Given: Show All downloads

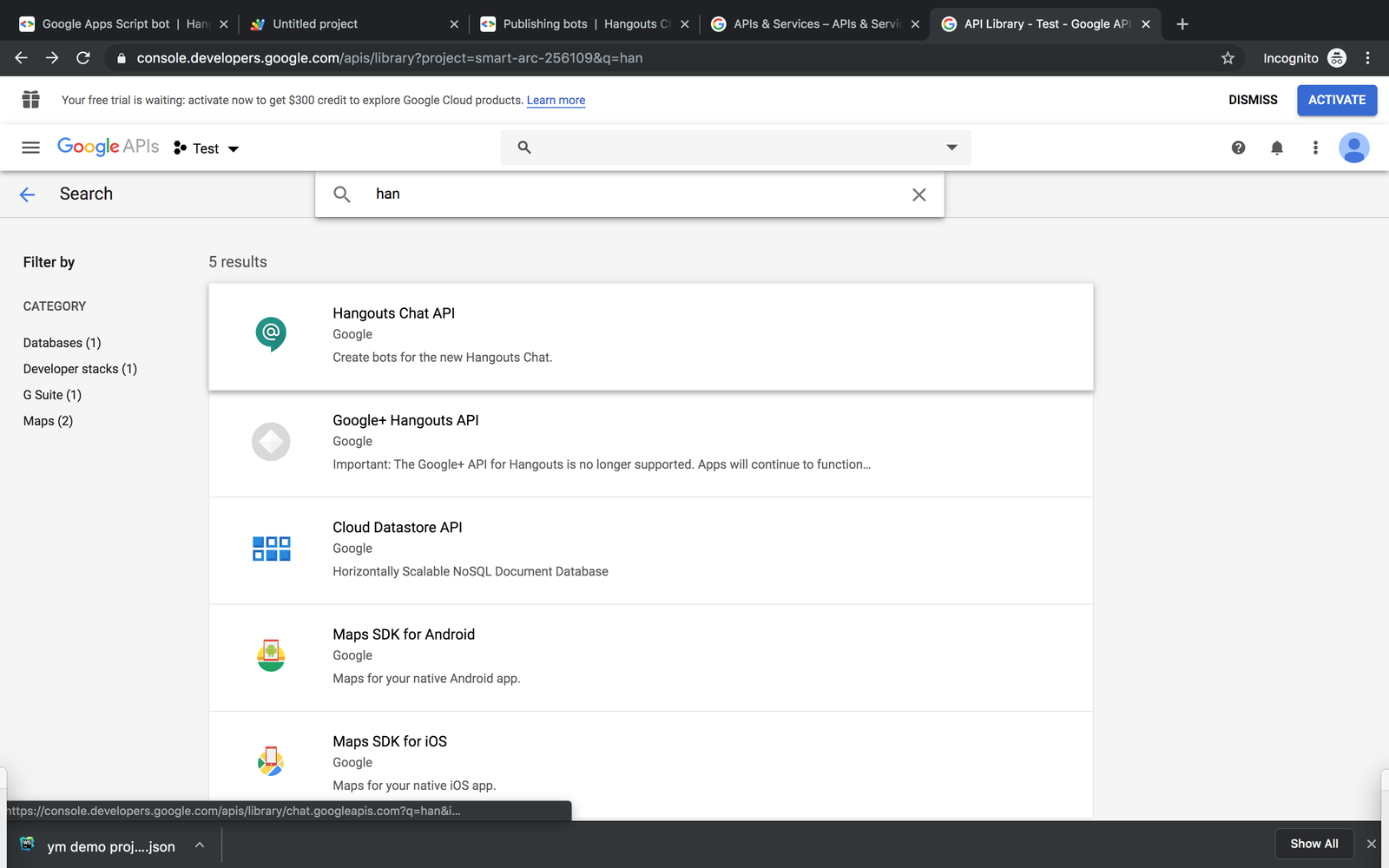Looking at the screenshot, I should (x=1314, y=844).
